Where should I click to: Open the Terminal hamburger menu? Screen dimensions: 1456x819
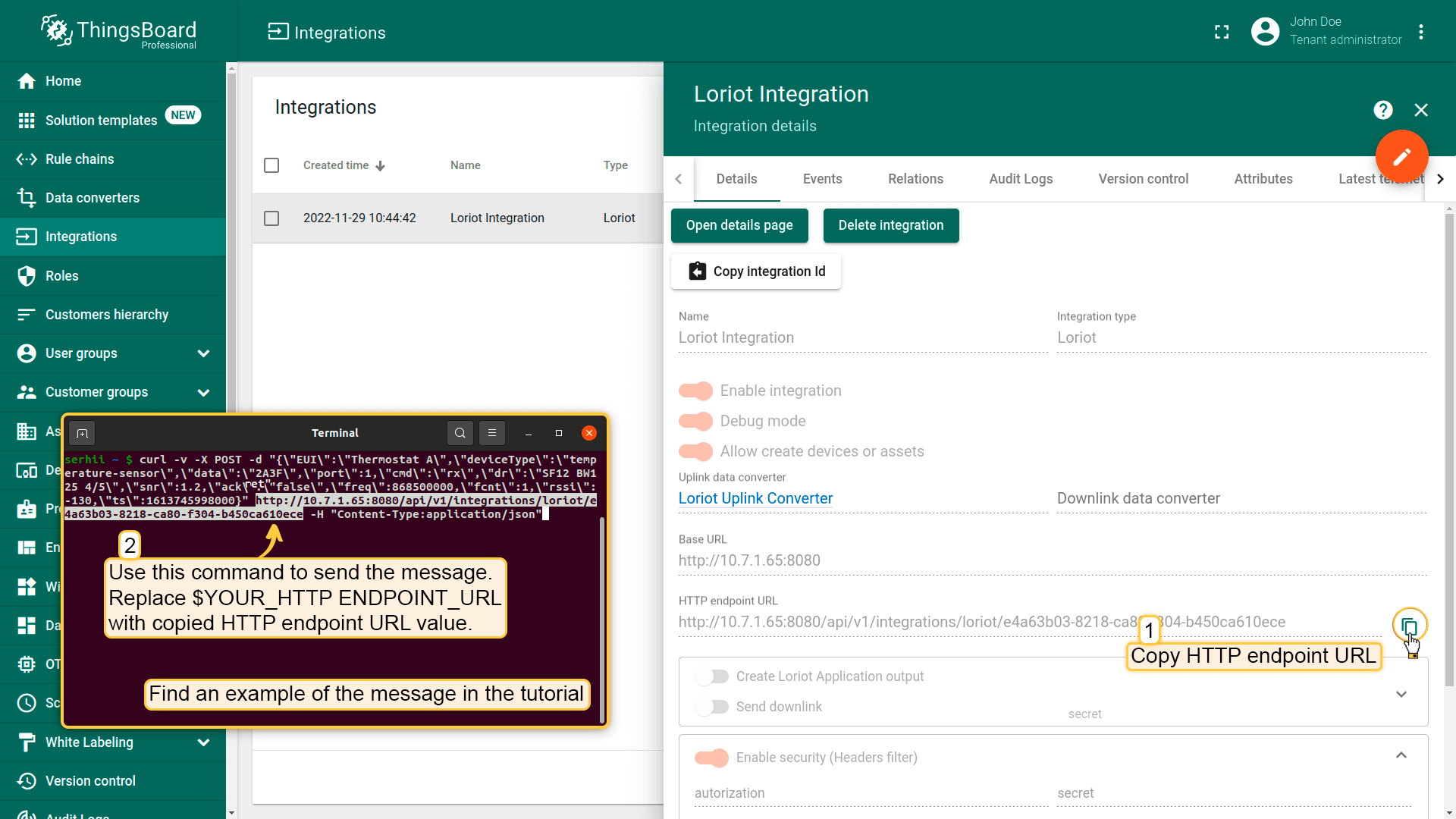coord(492,433)
